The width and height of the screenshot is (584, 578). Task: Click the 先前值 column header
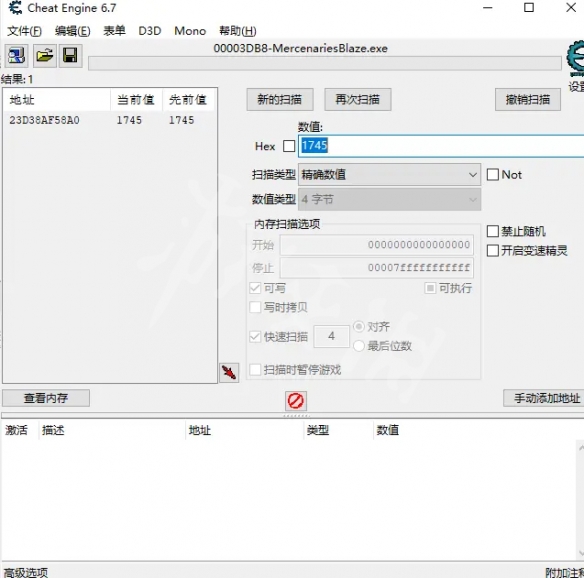click(x=188, y=100)
